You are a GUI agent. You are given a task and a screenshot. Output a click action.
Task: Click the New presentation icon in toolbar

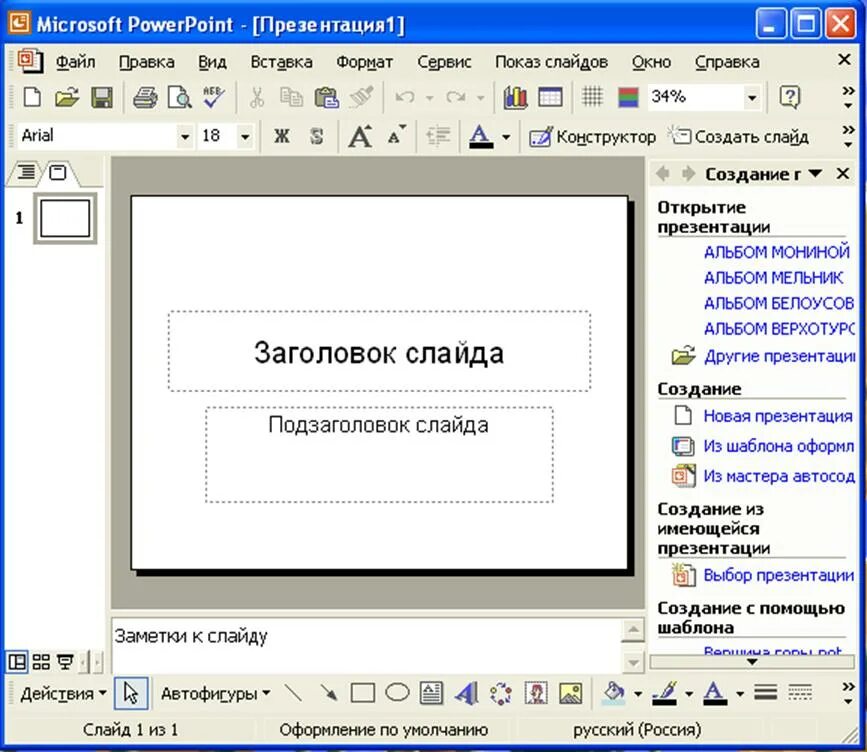tap(32, 97)
